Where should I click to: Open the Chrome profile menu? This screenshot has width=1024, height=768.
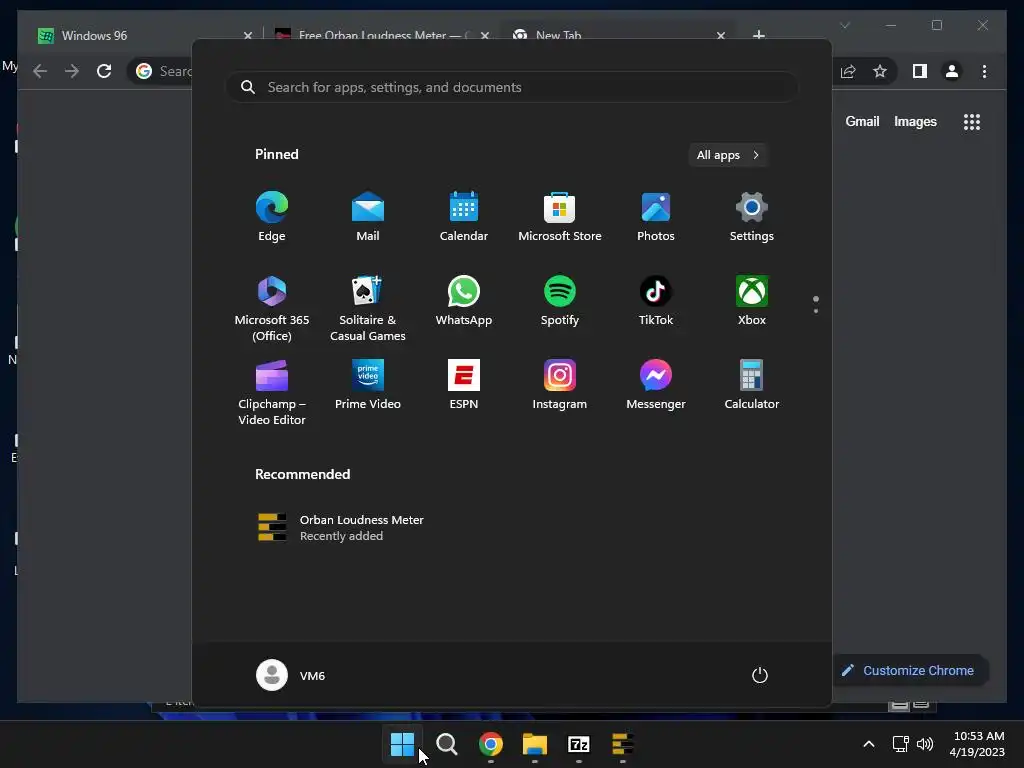pos(952,71)
